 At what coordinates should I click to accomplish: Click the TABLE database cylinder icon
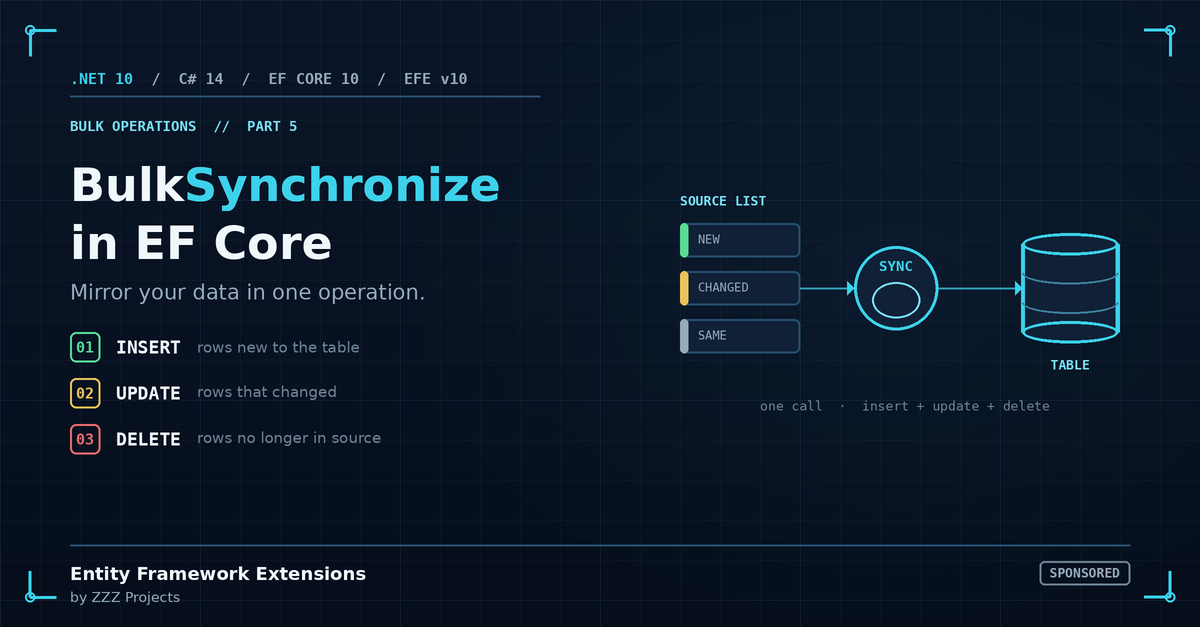click(x=1070, y=288)
